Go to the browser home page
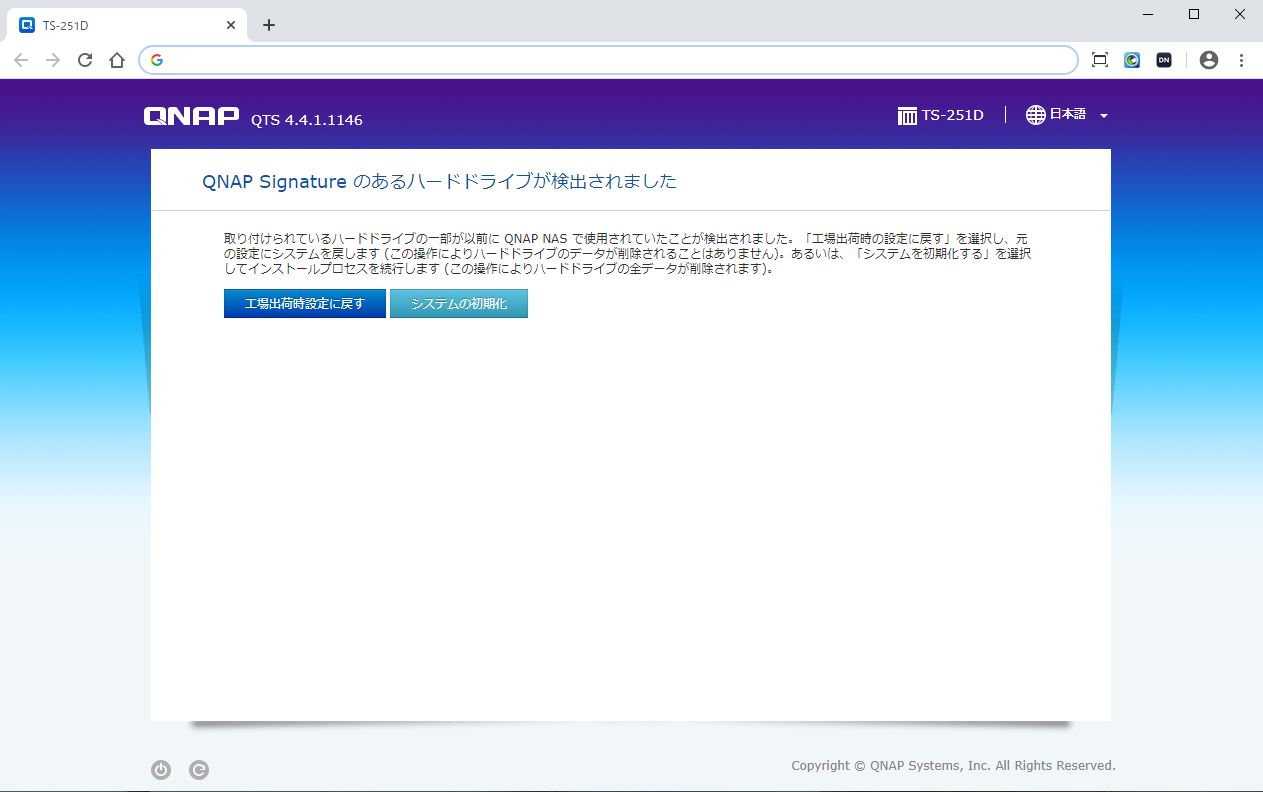Screen dimensions: 1263x792 pos(117,60)
